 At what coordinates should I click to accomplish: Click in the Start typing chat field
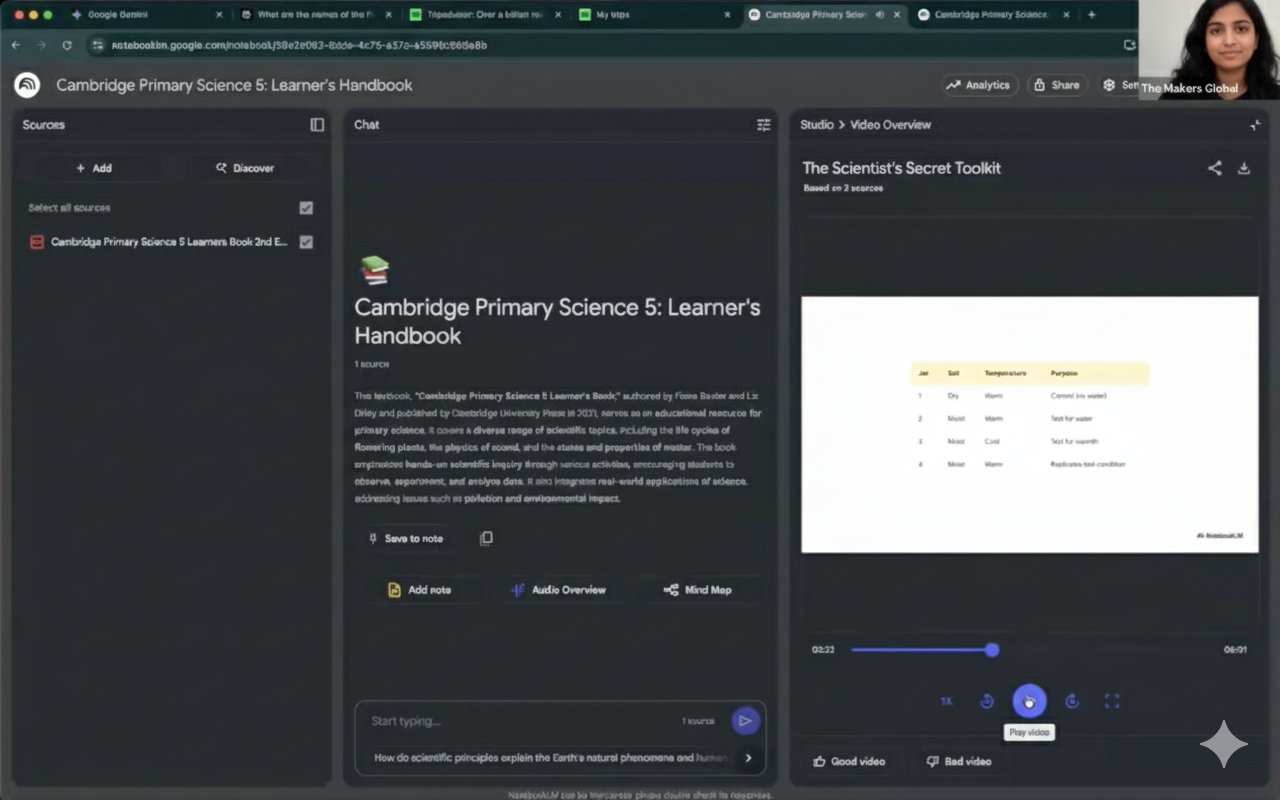[x=520, y=721]
